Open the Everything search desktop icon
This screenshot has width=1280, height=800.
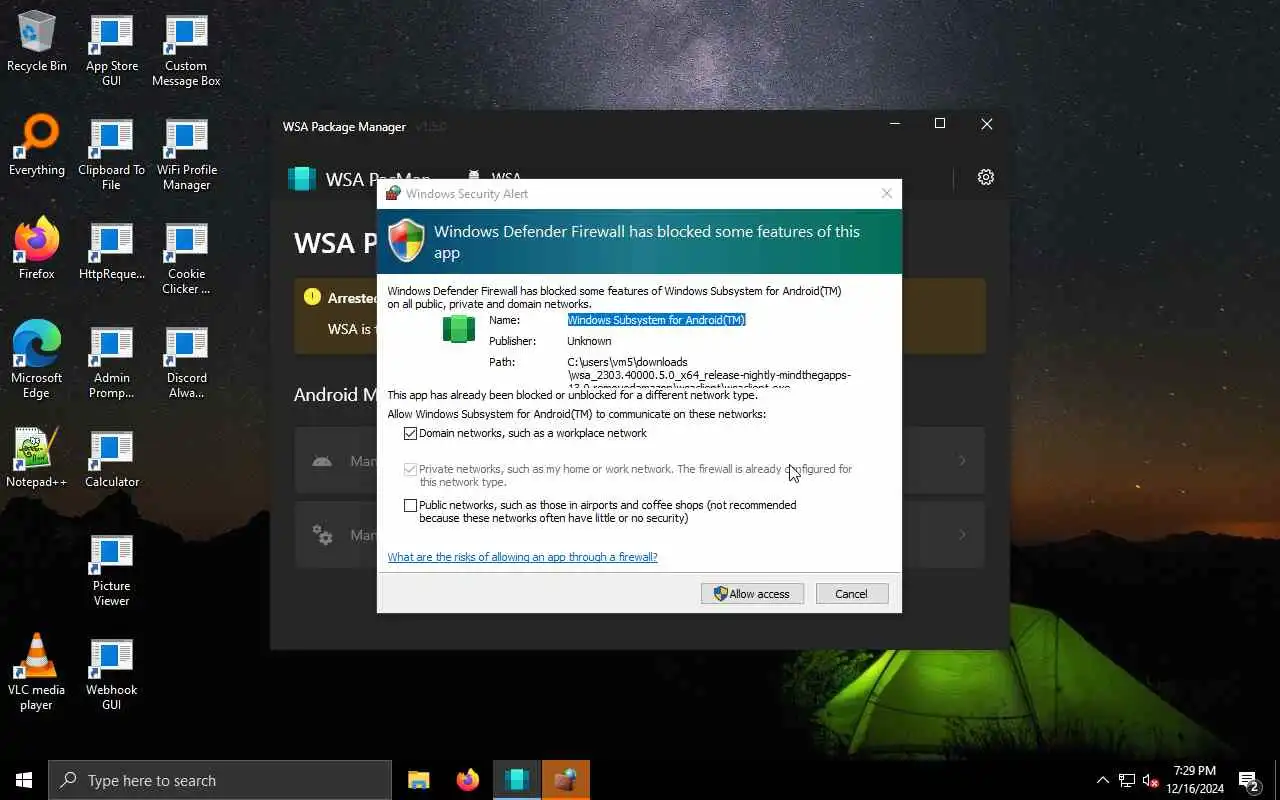37,146
